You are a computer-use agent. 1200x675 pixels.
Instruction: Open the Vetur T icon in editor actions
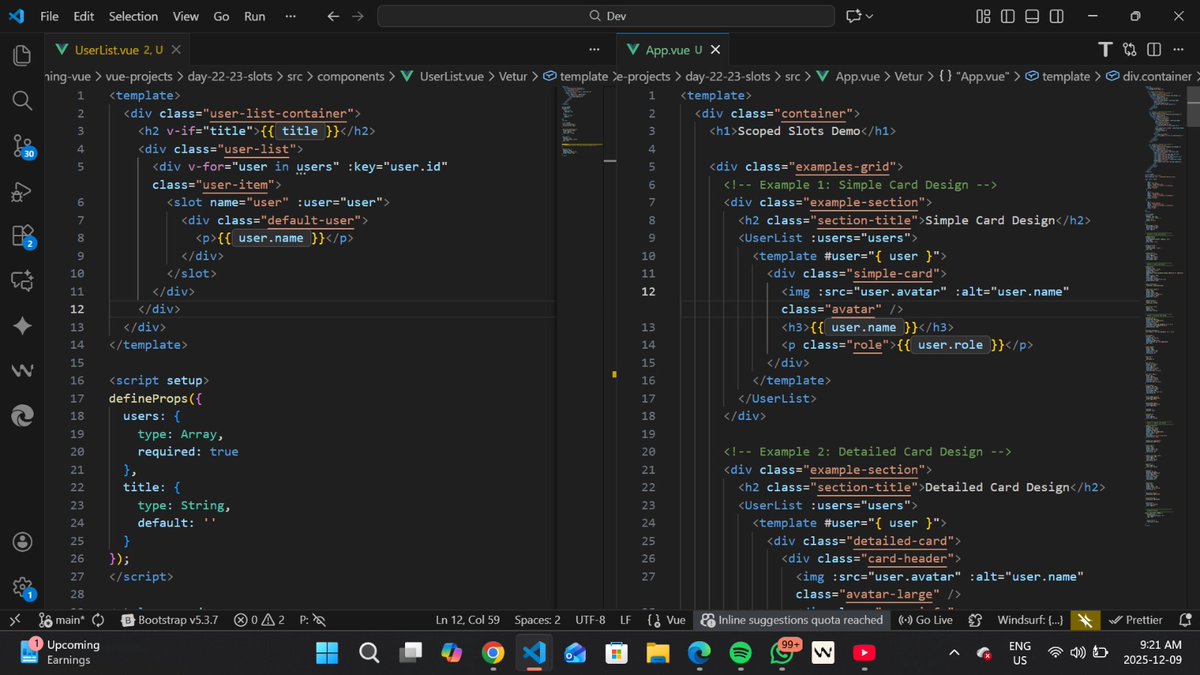(1105, 50)
